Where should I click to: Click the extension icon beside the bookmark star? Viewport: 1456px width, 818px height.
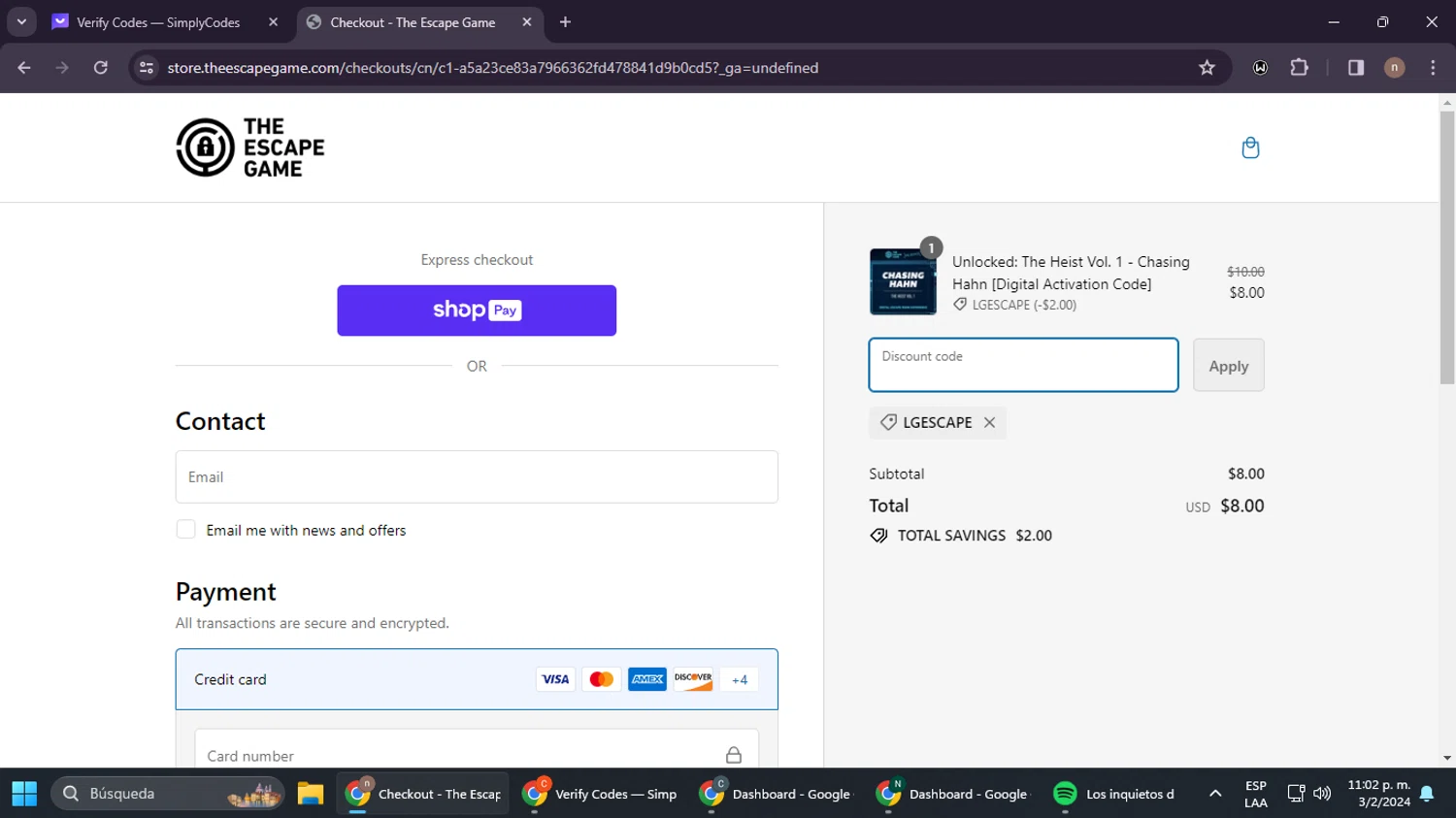click(x=1260, y=68)
